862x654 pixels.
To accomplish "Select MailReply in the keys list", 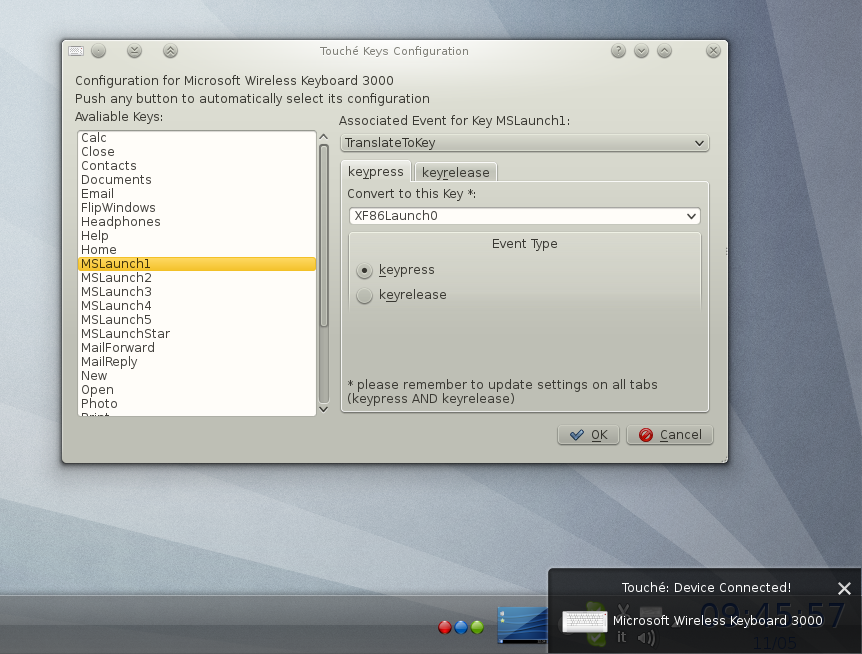I will (x=197, y=362).
